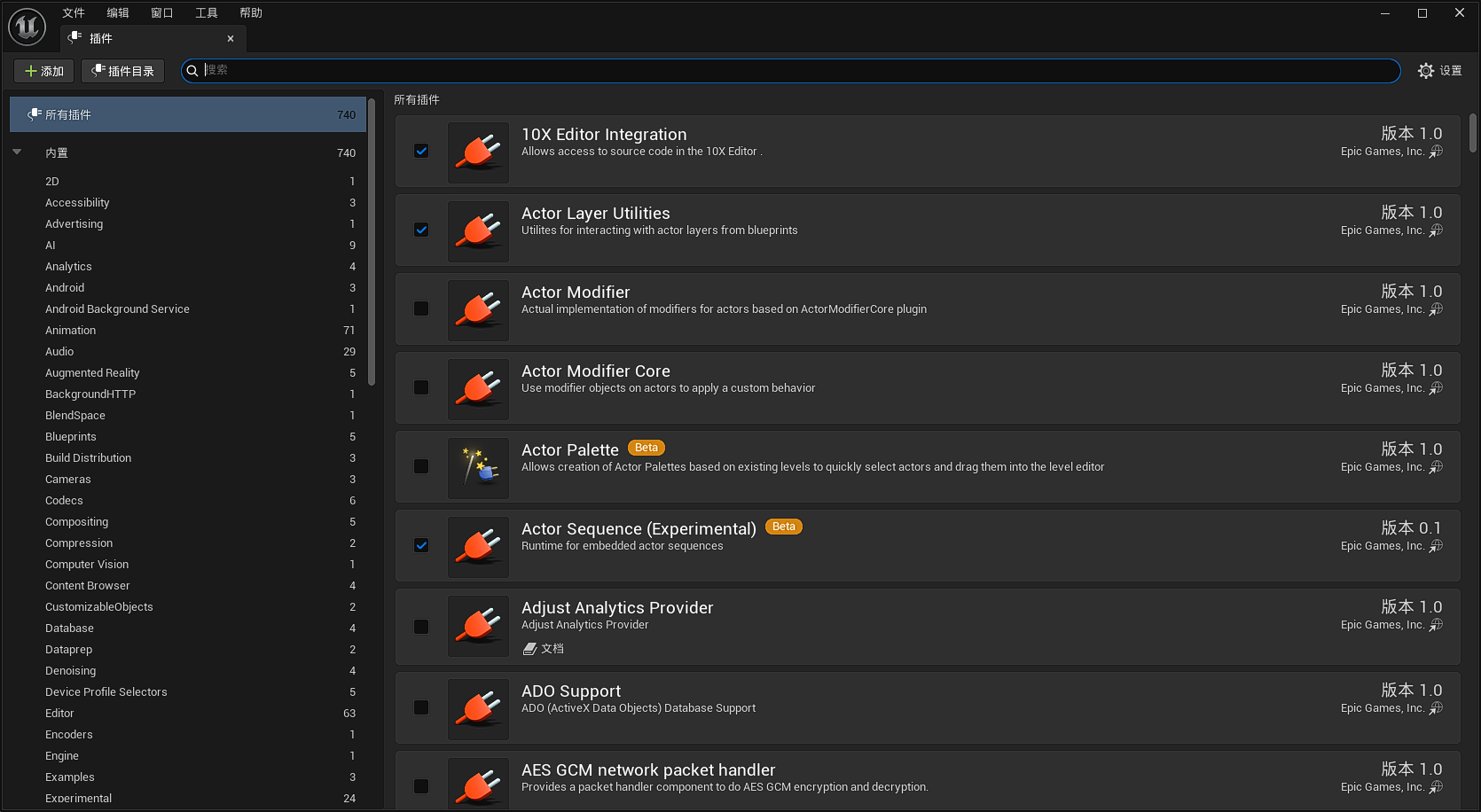Enable the Adjust Analytics Provider checkbox

(x=421, y=627)
